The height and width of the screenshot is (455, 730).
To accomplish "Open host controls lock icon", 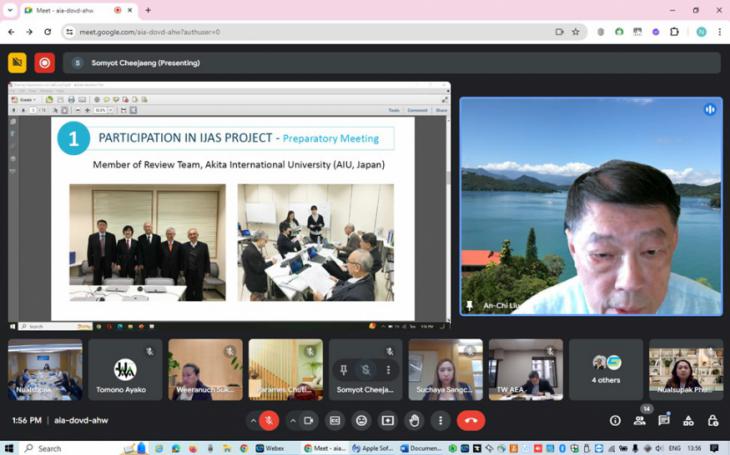I will (x=713, y=421).
